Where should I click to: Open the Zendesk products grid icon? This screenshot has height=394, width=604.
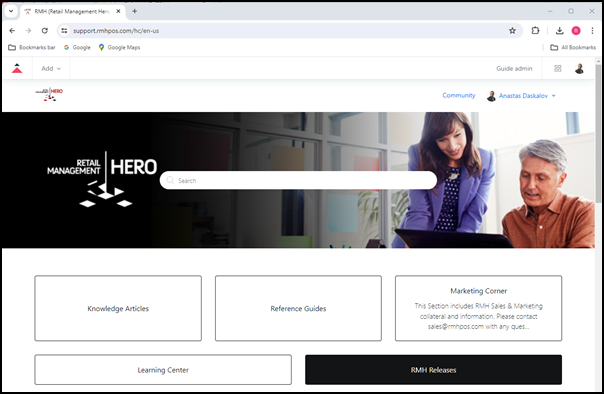[x=557, y=69]
